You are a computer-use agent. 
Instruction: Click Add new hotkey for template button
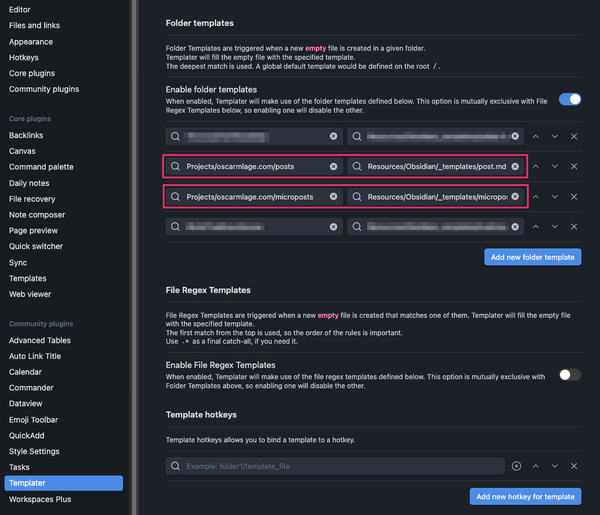click(x=525, y=496)
